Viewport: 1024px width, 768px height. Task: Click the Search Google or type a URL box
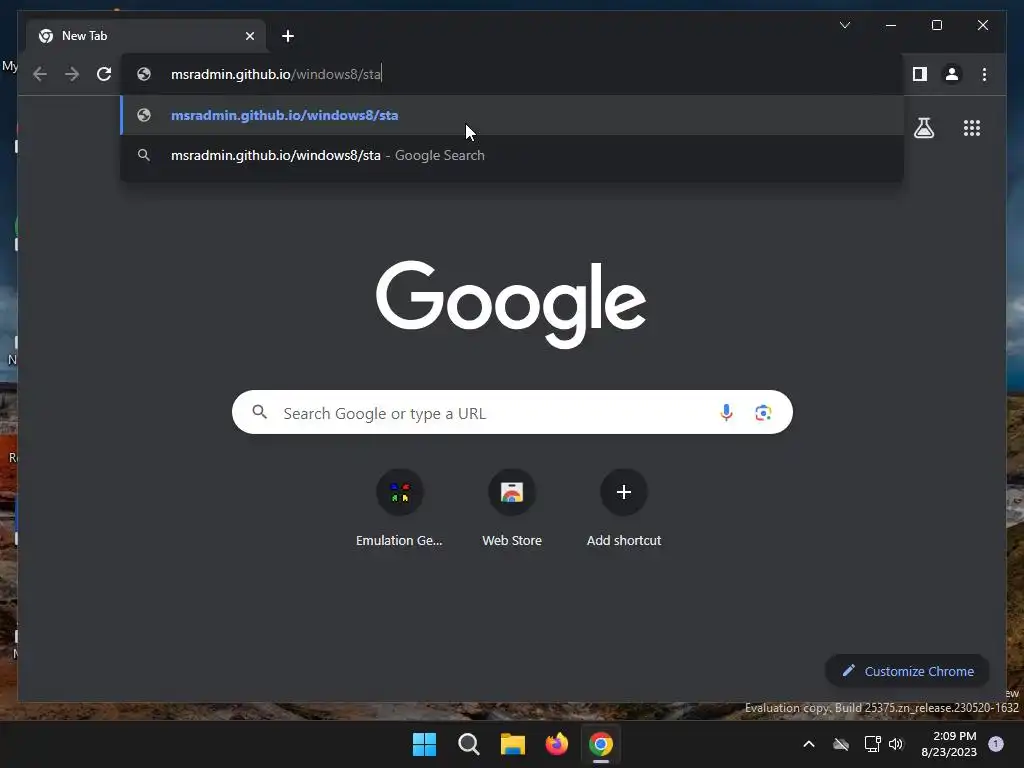[512, 412]
